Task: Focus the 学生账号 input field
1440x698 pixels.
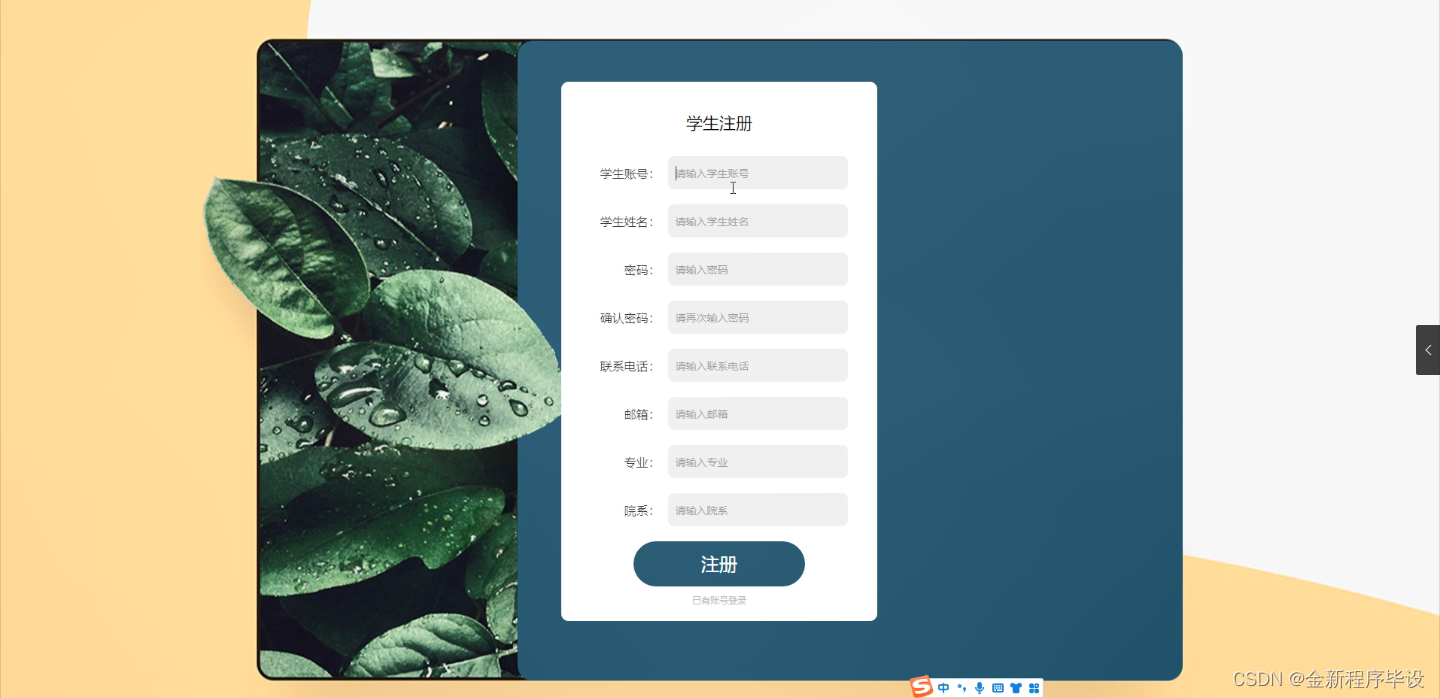Action: coord(758,173)
